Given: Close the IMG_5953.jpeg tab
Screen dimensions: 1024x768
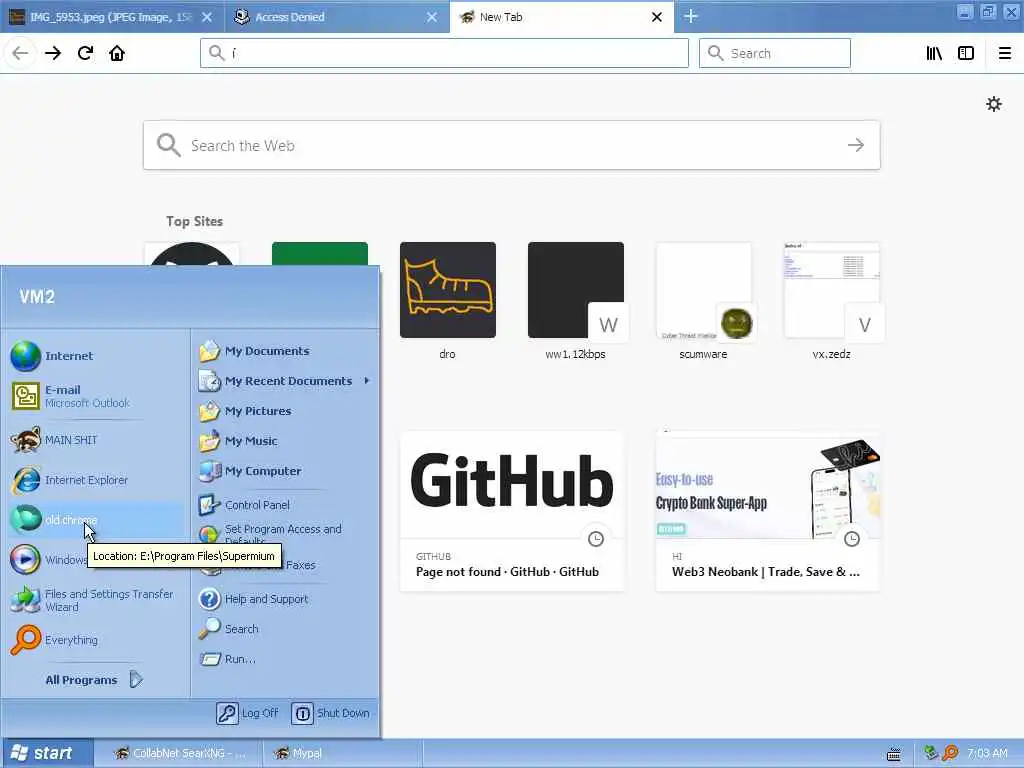Looking at the screenshot, I should tap(207, 17).
